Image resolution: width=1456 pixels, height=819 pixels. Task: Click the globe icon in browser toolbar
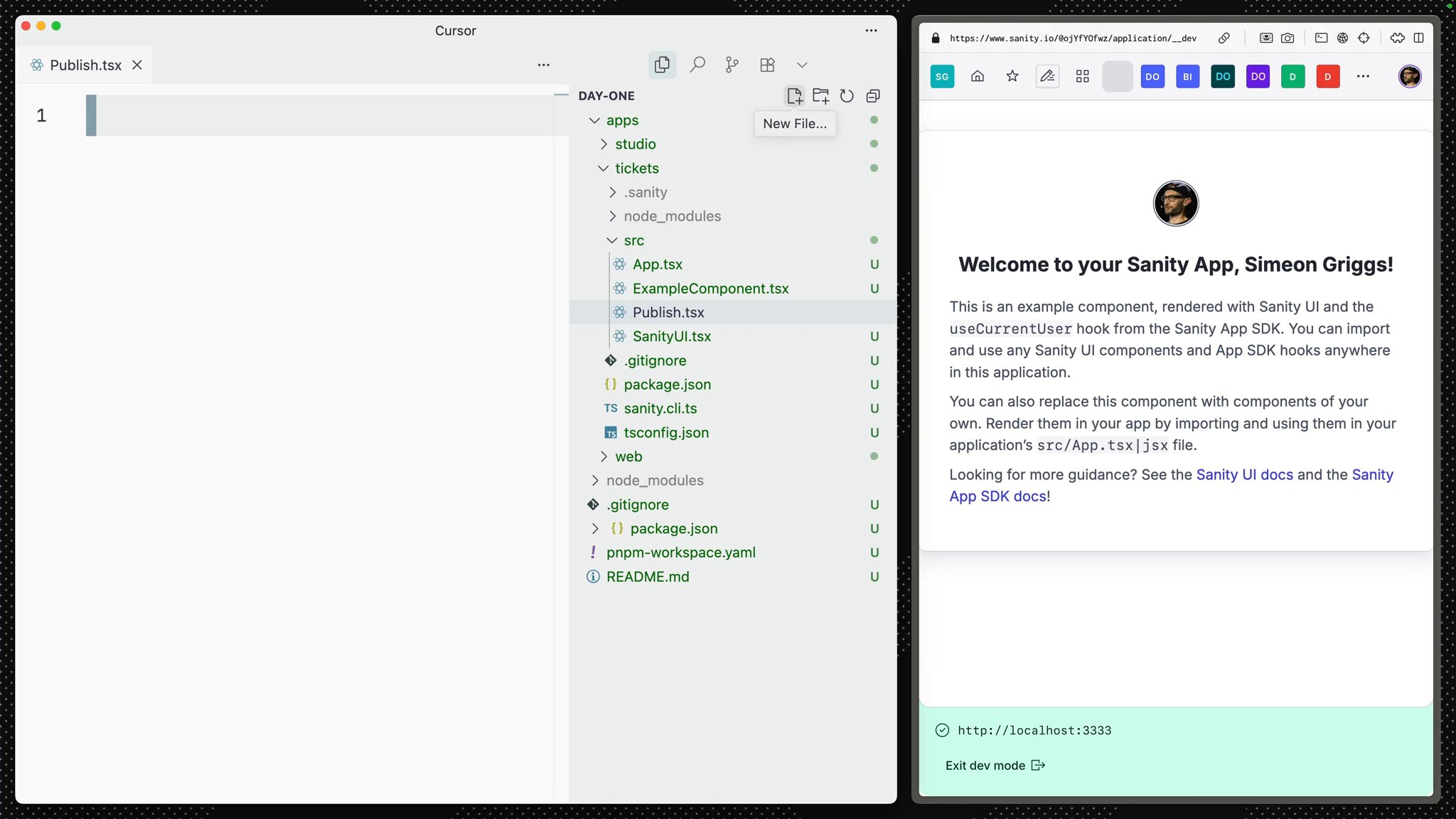tap(1342, 38)
